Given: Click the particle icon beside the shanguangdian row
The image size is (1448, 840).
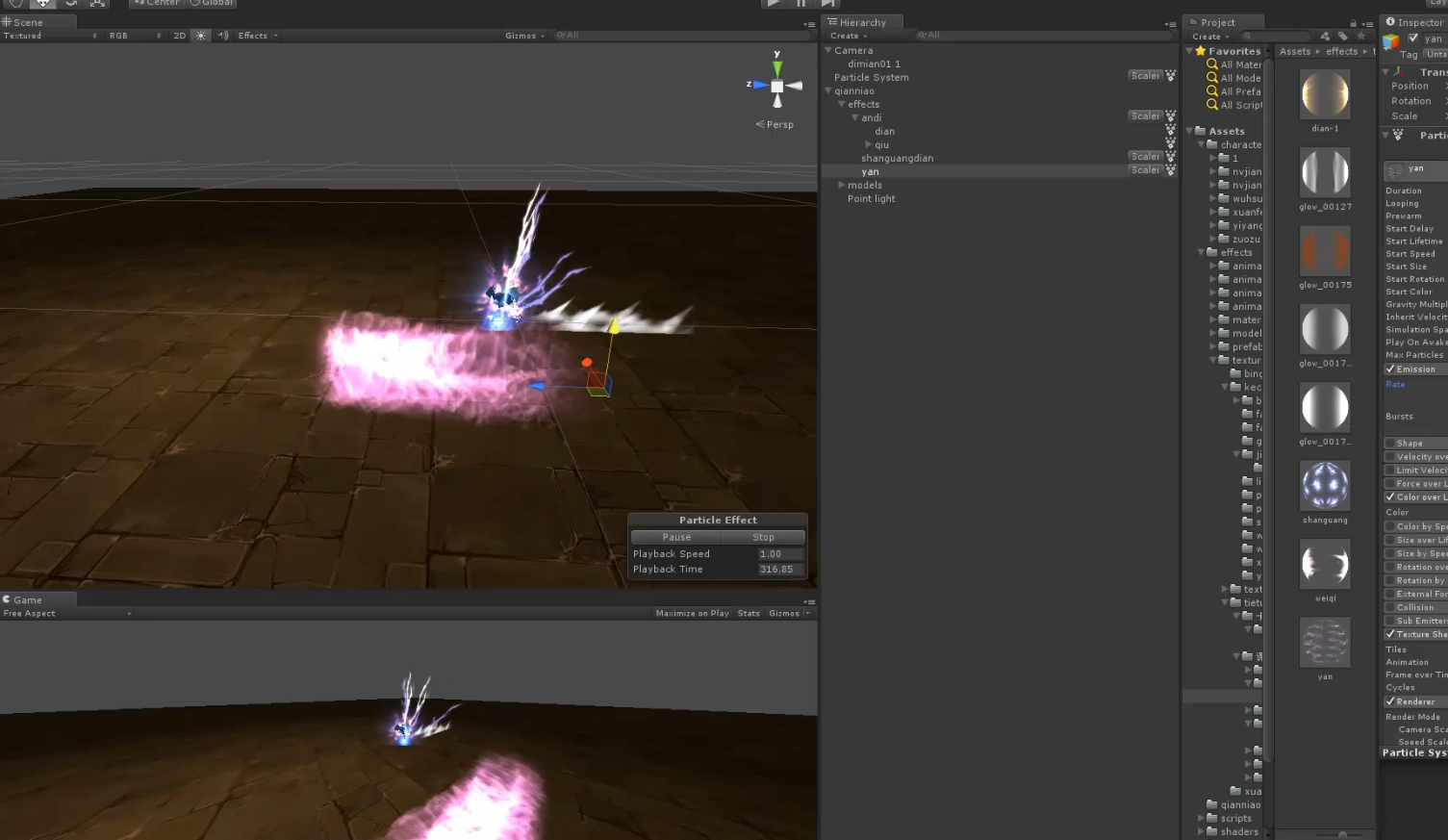Looking at the screenshot, I should pos(1171,156).
